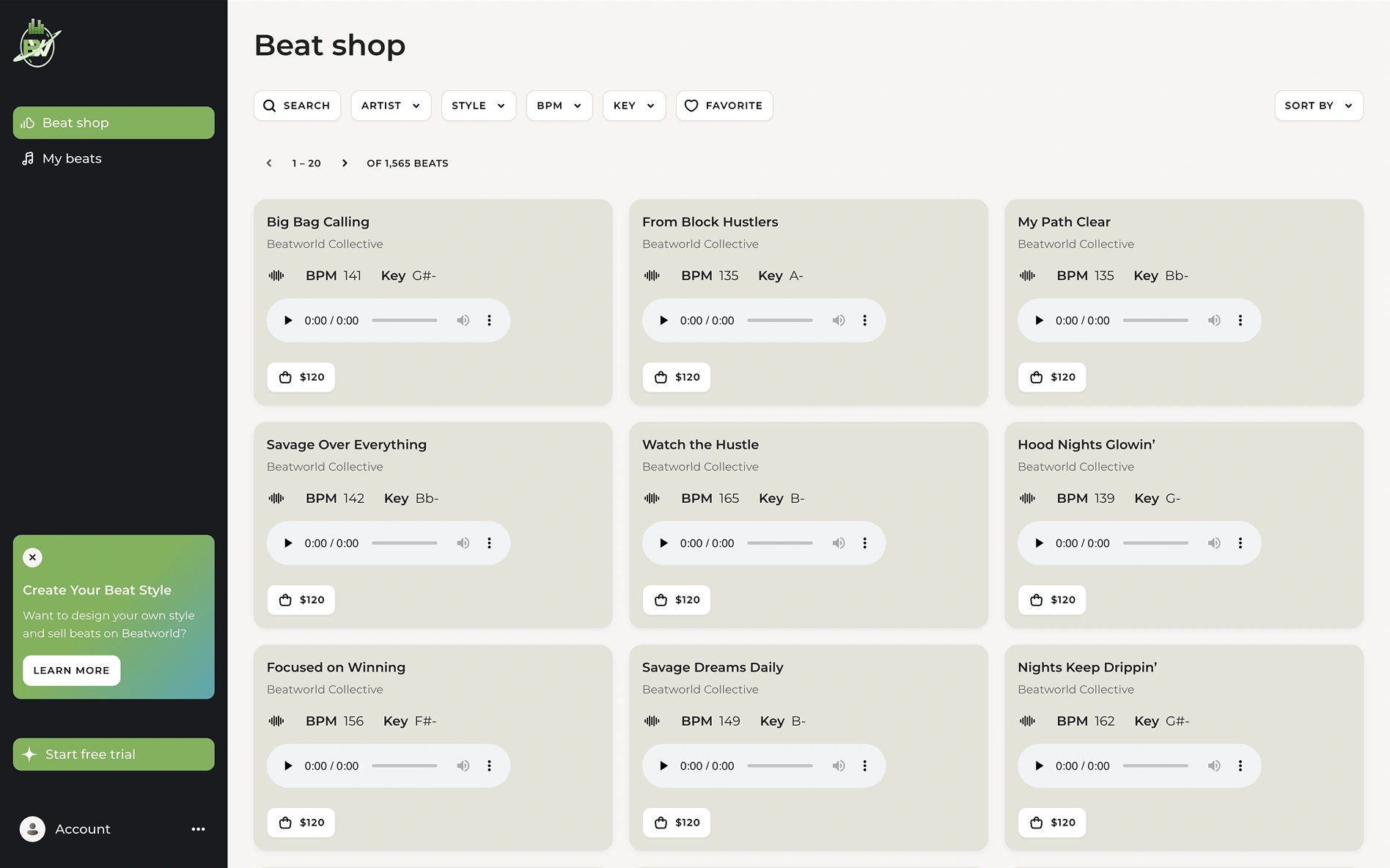
Task: Click the Account avatar toggle
Action: 32,829
